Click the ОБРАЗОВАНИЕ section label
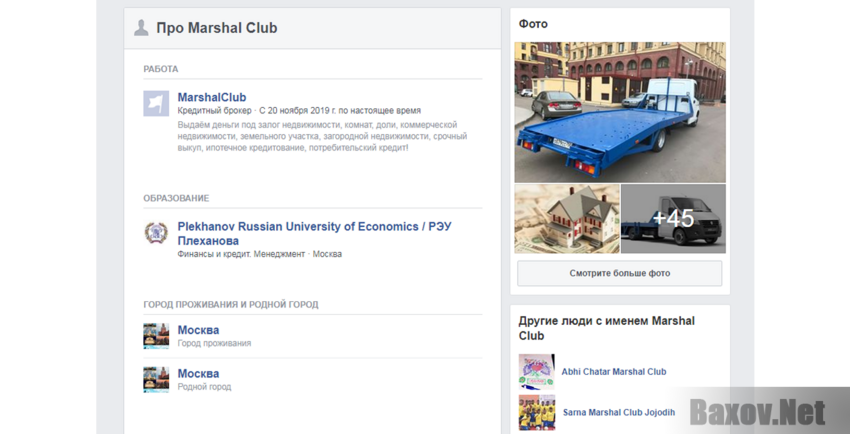 click(x=176, y=198)
